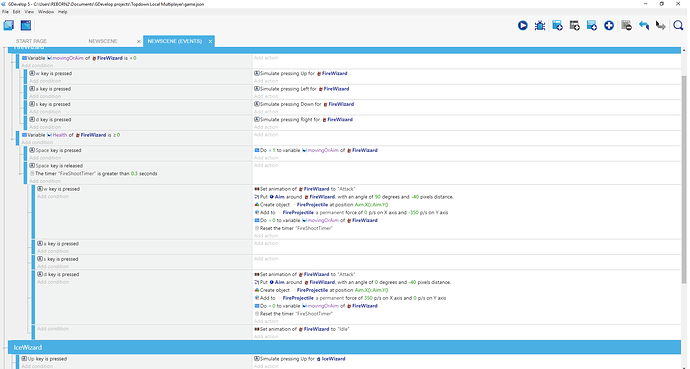Screen dimensions: 690x369
Task: Select 'Variable Health of FireWizard is ≥ 0' condition
Action: tap(71, 135)
